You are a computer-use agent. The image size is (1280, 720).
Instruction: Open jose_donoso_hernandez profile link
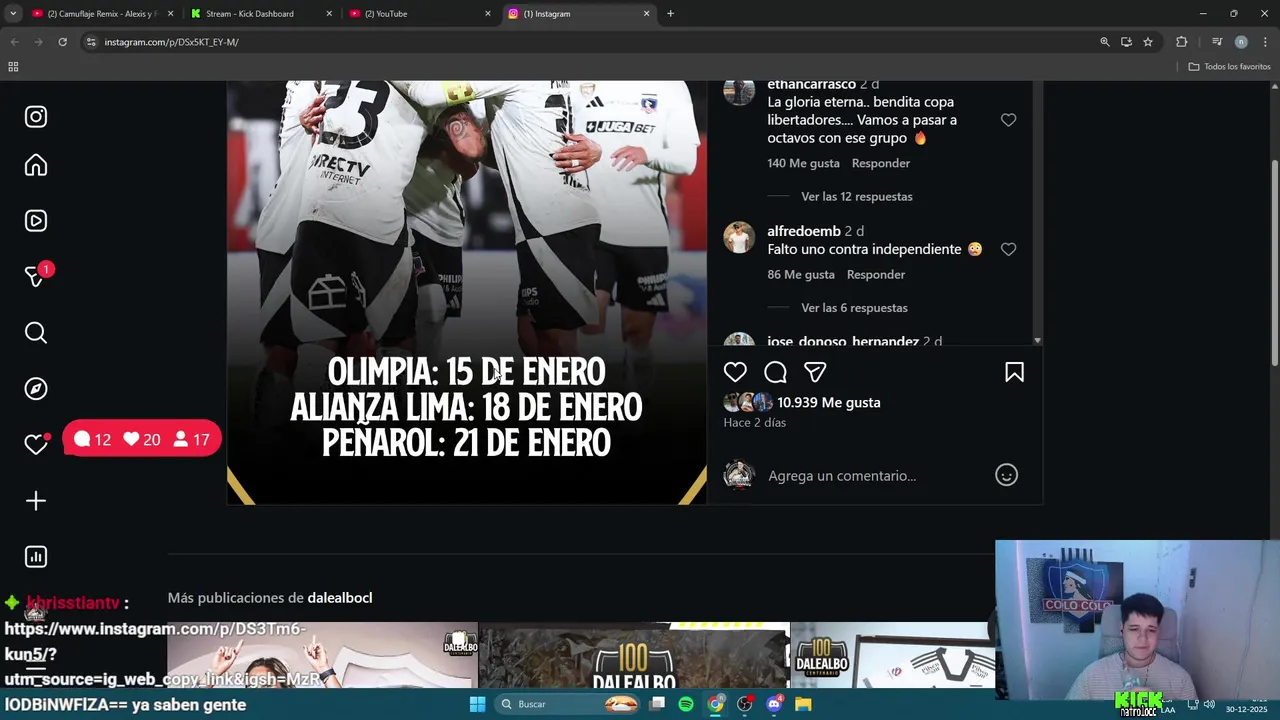(843, 342)
